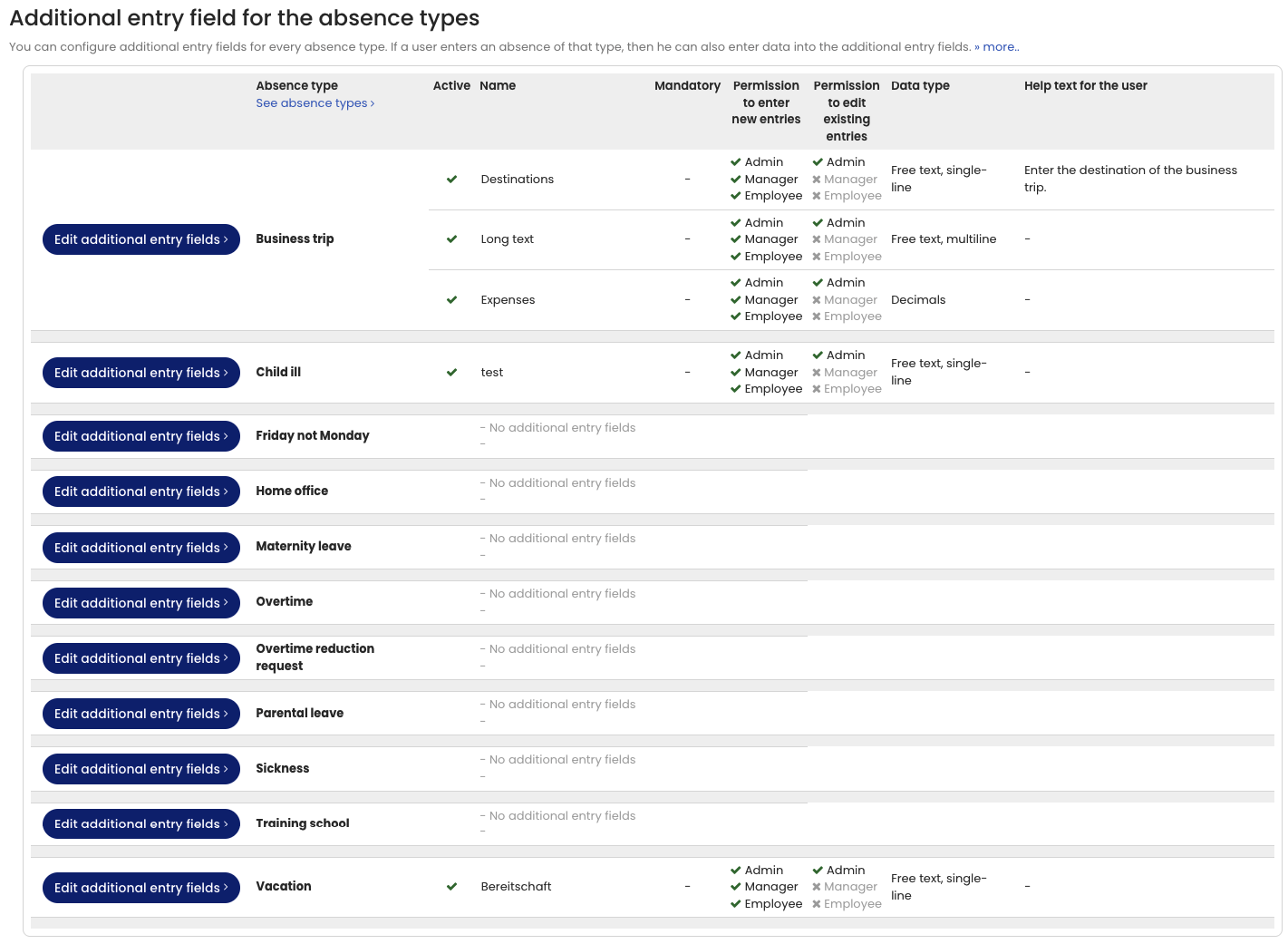The height and width of the screenshot is (944, 1288).
Task: Edit additional entry fields for Sickness
Action: coord(140,769)
